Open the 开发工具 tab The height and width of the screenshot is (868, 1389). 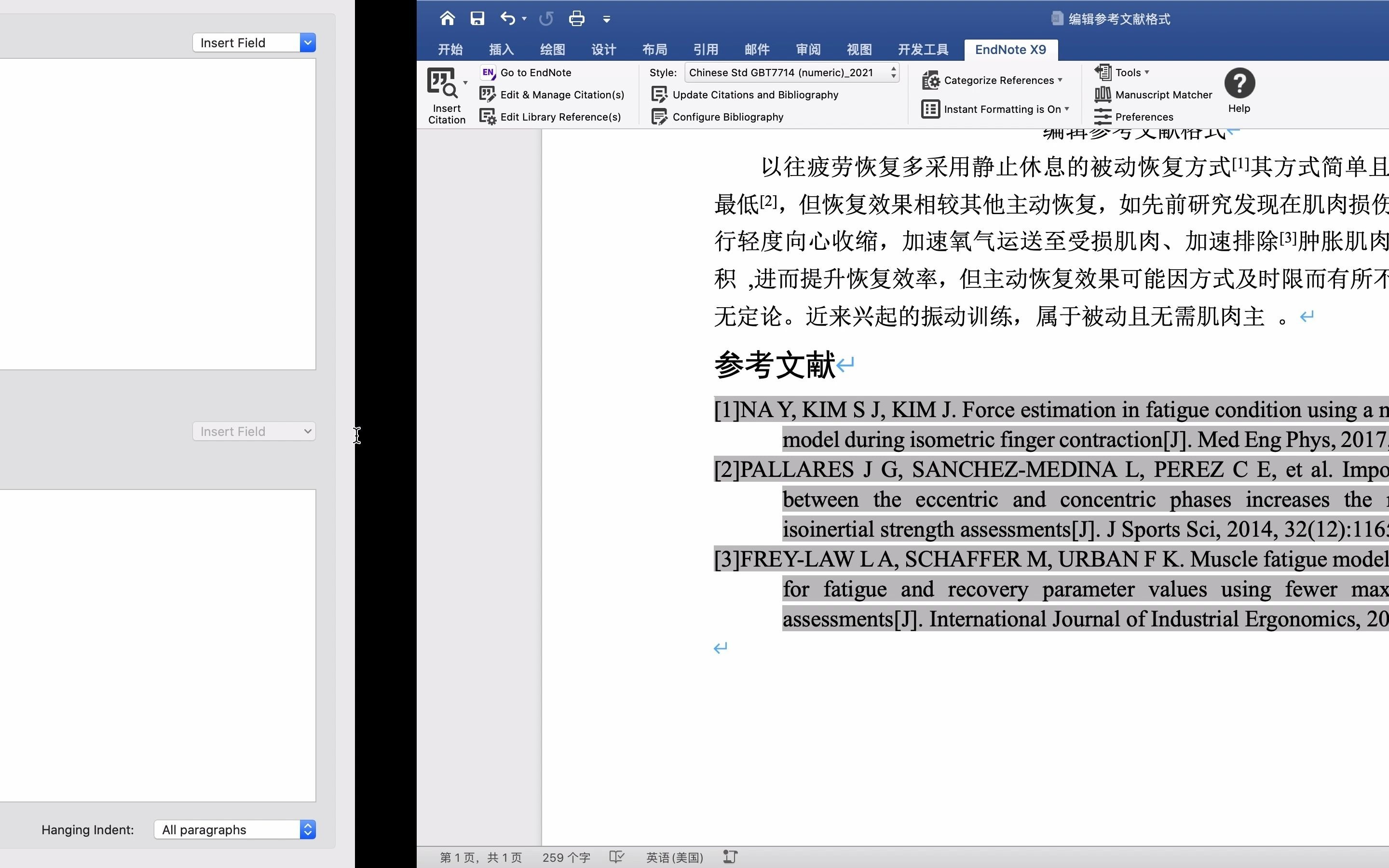click(923, 49)
